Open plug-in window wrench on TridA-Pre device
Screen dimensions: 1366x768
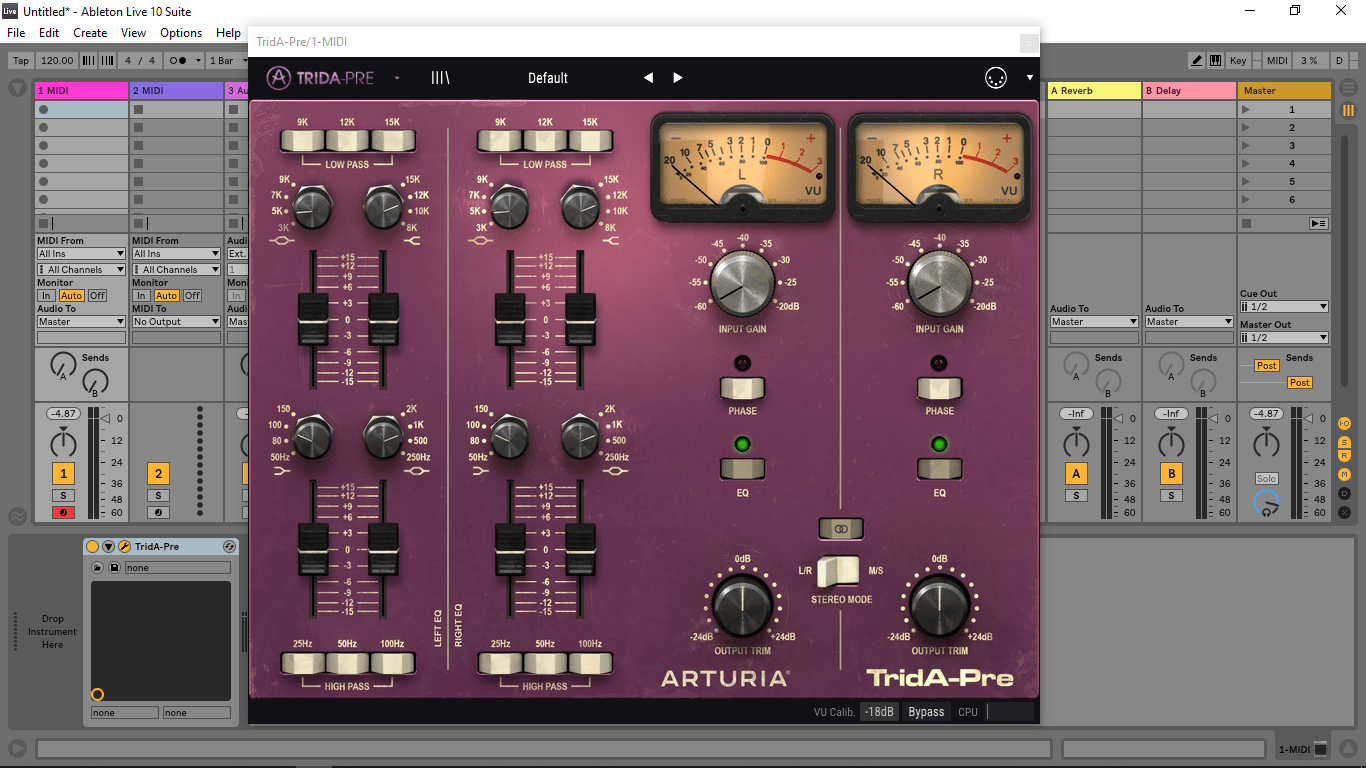click(x=125, y=547)
